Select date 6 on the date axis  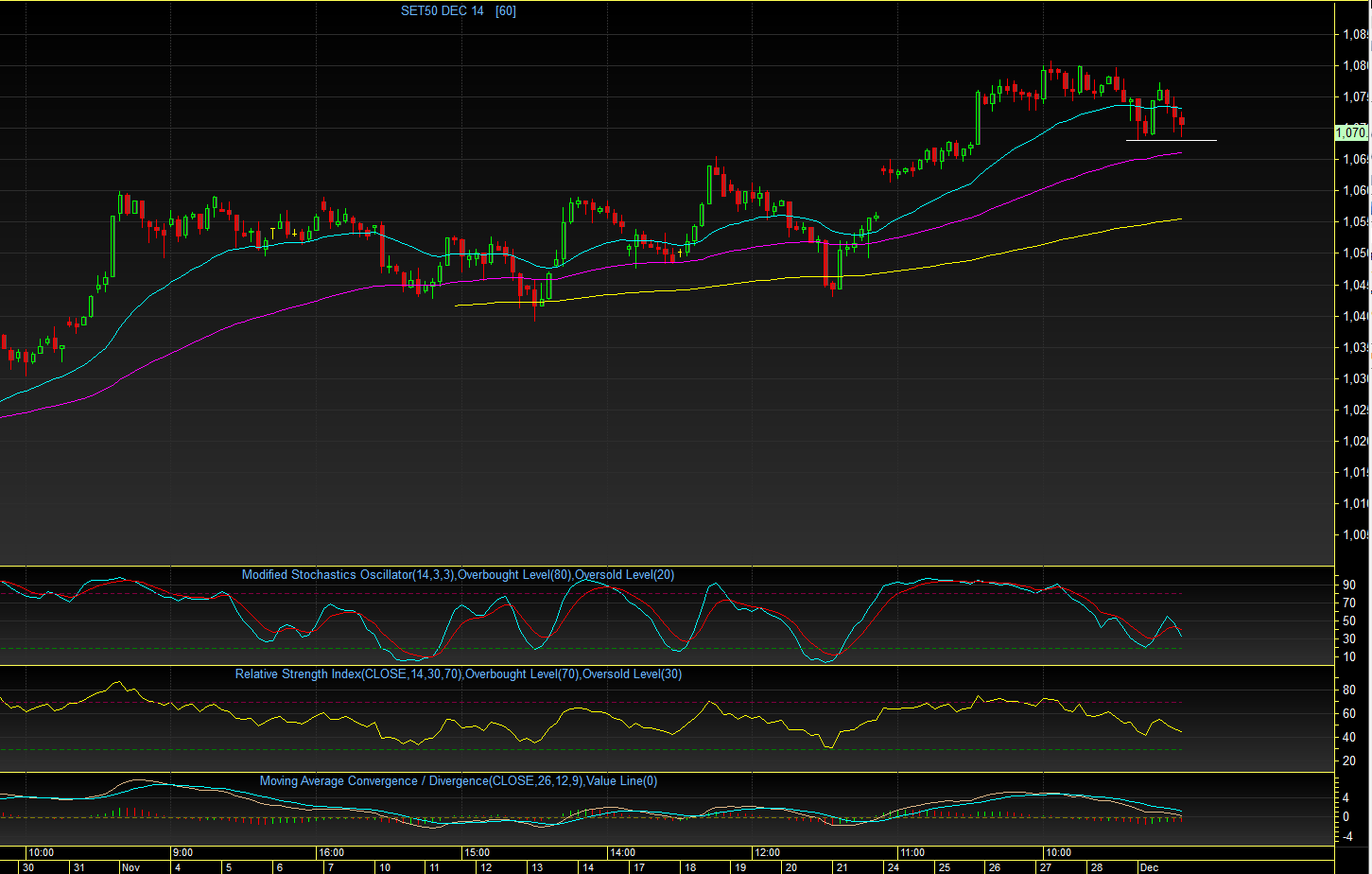coord(279,867)
